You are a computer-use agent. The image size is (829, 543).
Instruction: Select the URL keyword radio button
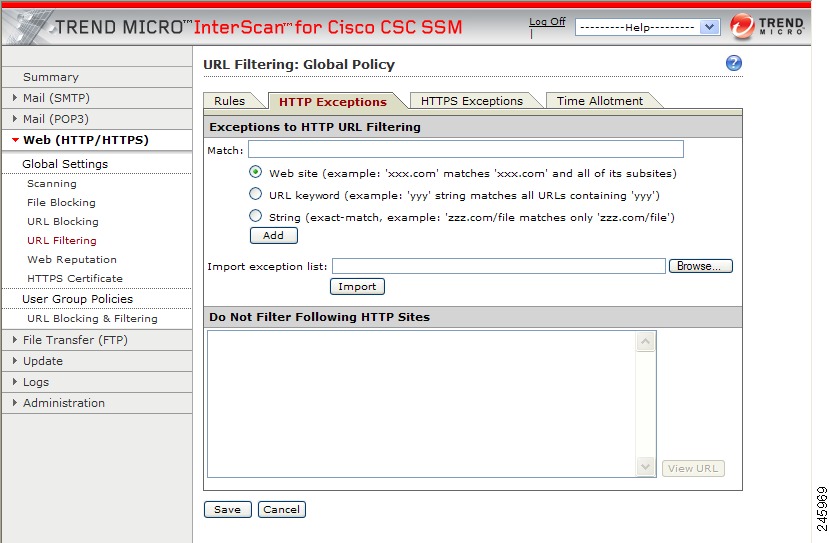255,194
